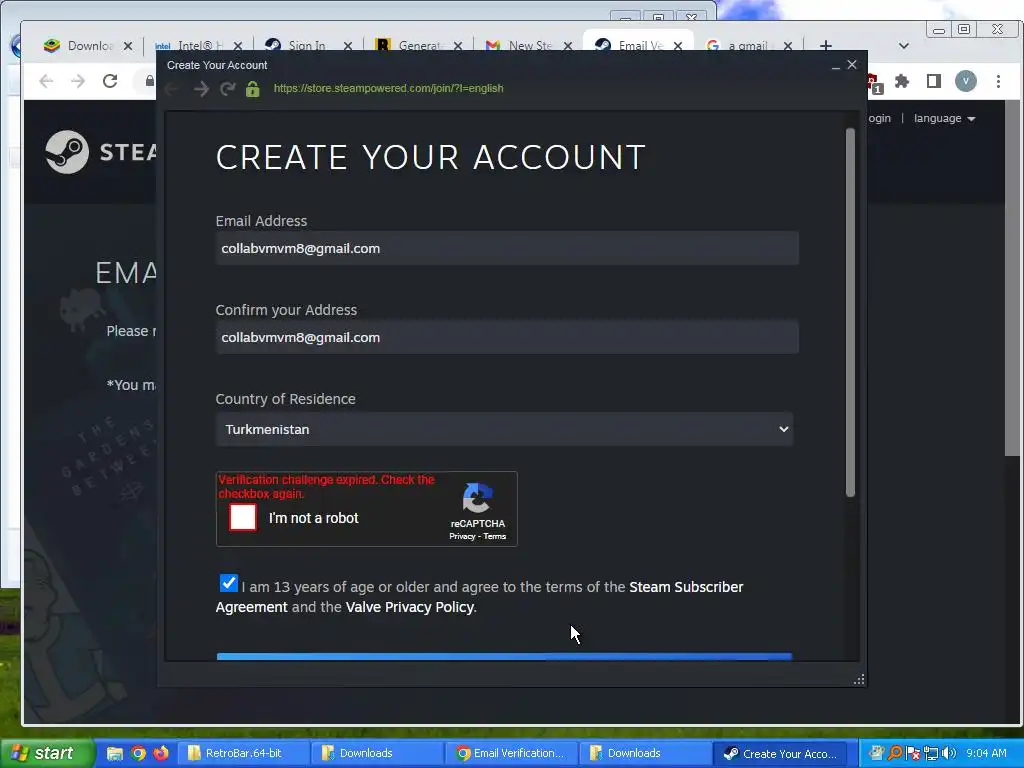Click the red security shield tray icon
1024x768 pixels.
913,753
